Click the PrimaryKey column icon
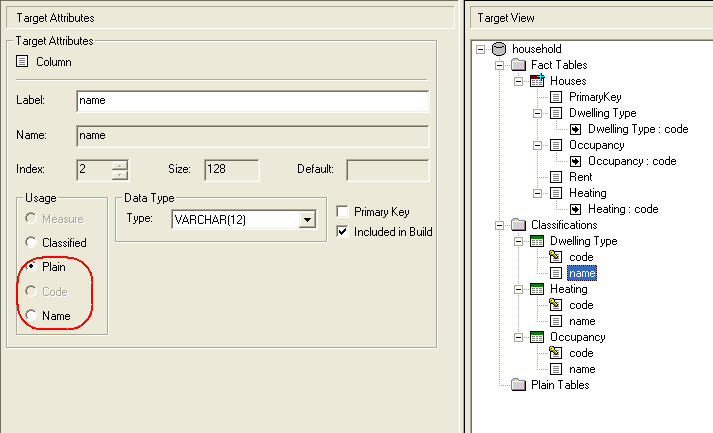Screen dimensions: 713x433 coord(556,97)
